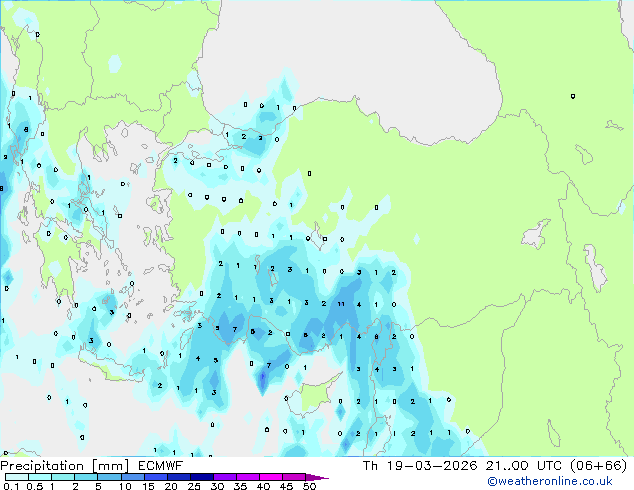
Task: Click the 'ECMWF' model label
Action: (x=161, y=466)
